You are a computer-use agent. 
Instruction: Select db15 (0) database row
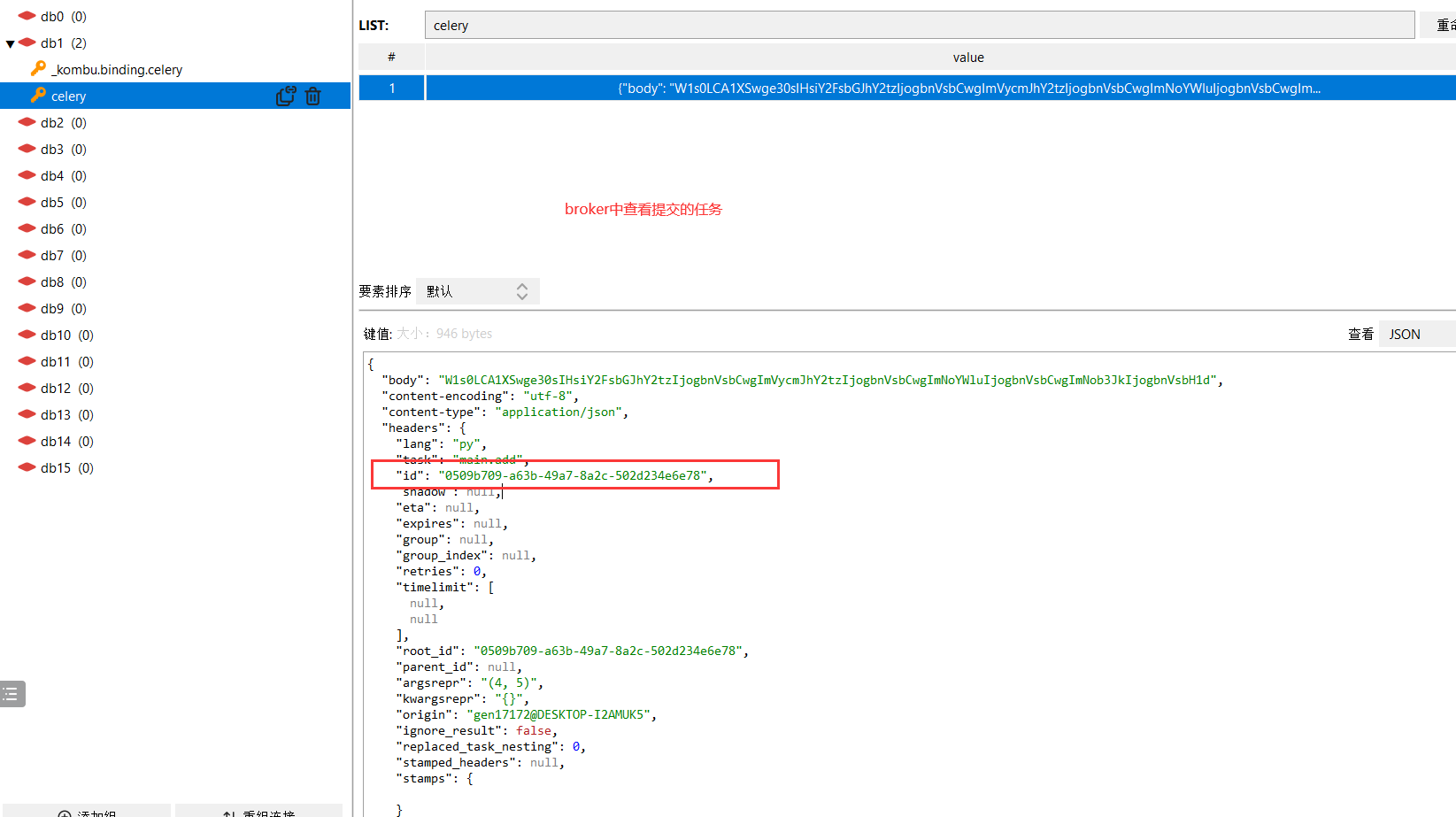(175, 467)
